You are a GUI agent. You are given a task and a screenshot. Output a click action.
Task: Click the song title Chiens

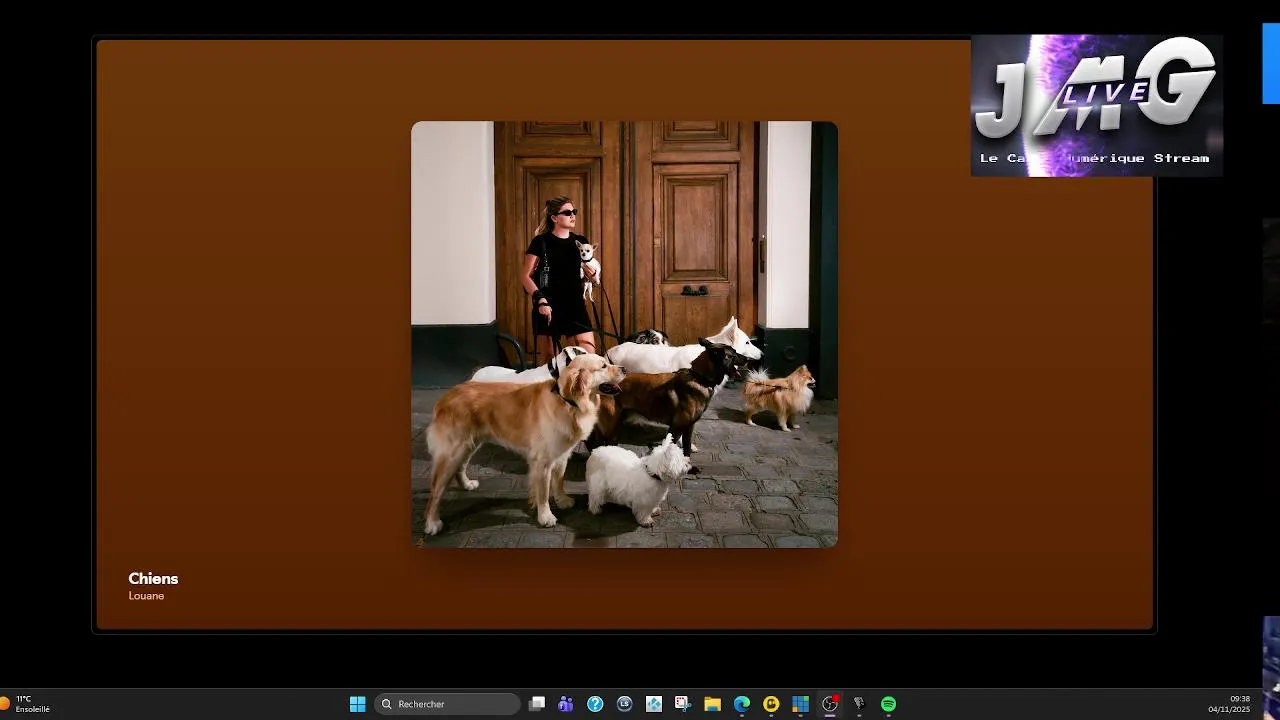click(153, 578)
